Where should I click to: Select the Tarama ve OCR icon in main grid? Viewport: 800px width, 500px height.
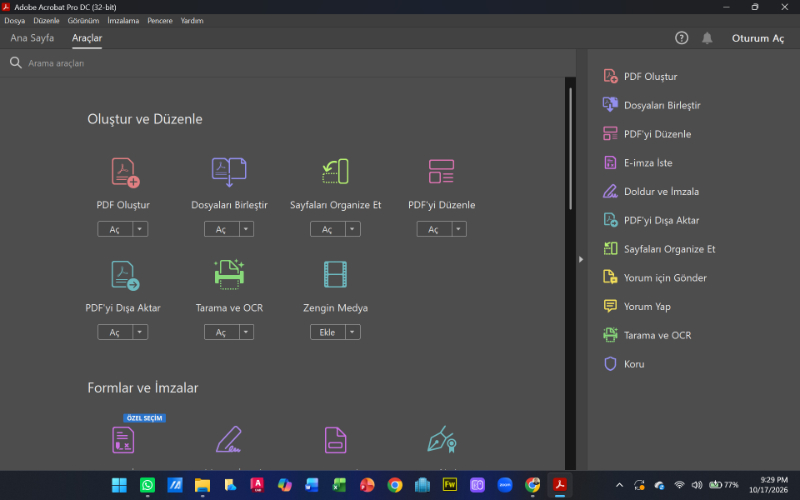229,274
